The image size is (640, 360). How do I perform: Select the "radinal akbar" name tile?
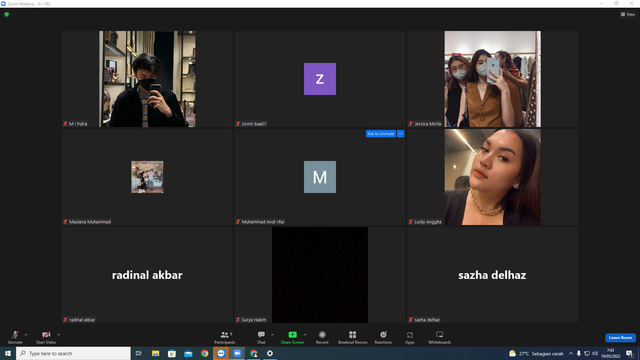147,275
